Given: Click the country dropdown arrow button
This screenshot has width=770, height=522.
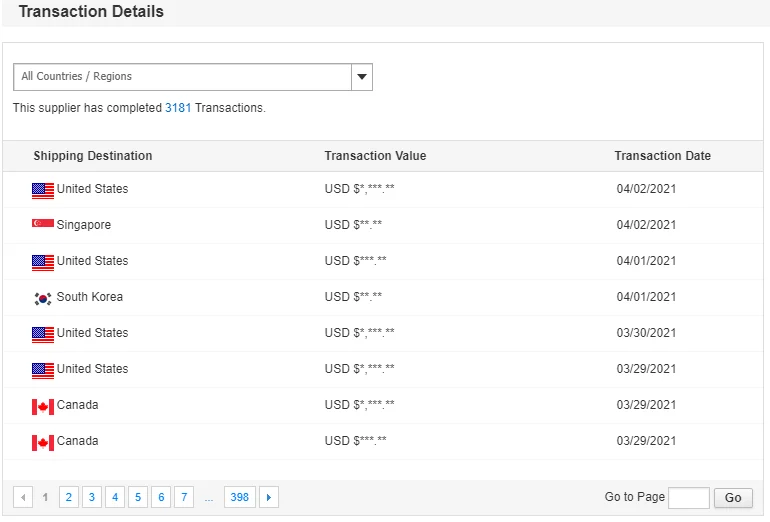Looking at the screenshot, I should click(x=362, y=77).
